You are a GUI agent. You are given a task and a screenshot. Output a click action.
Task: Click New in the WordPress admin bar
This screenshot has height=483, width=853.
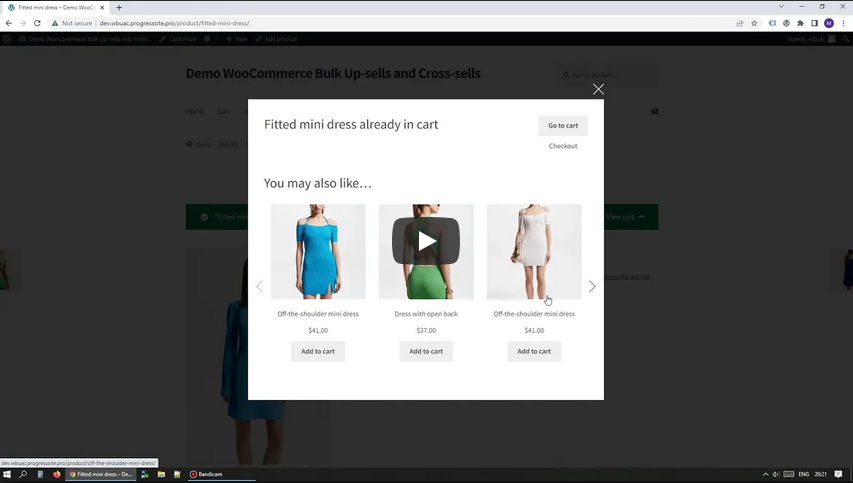coord(237,39)
